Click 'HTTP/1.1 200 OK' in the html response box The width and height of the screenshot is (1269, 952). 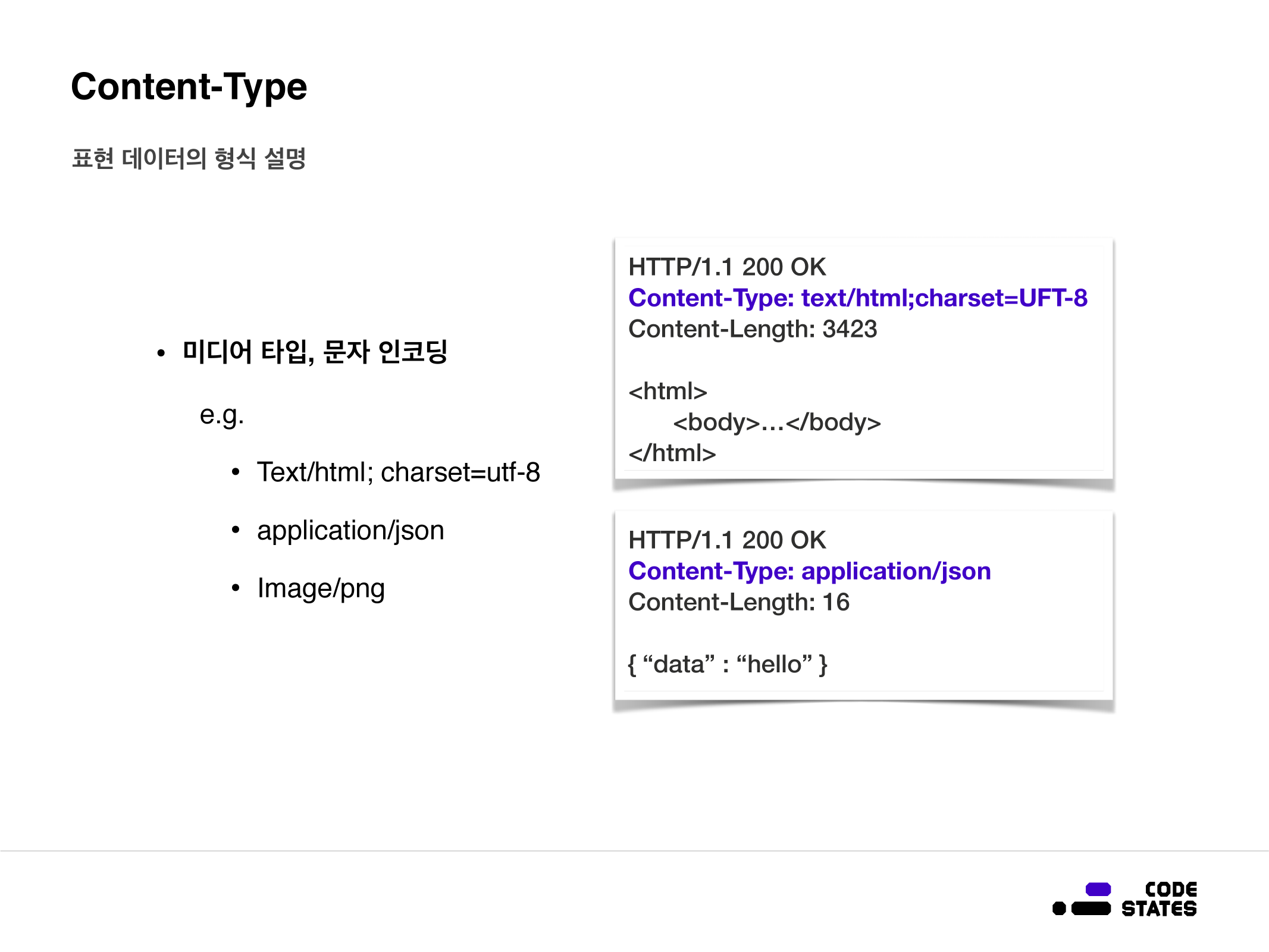727,267
